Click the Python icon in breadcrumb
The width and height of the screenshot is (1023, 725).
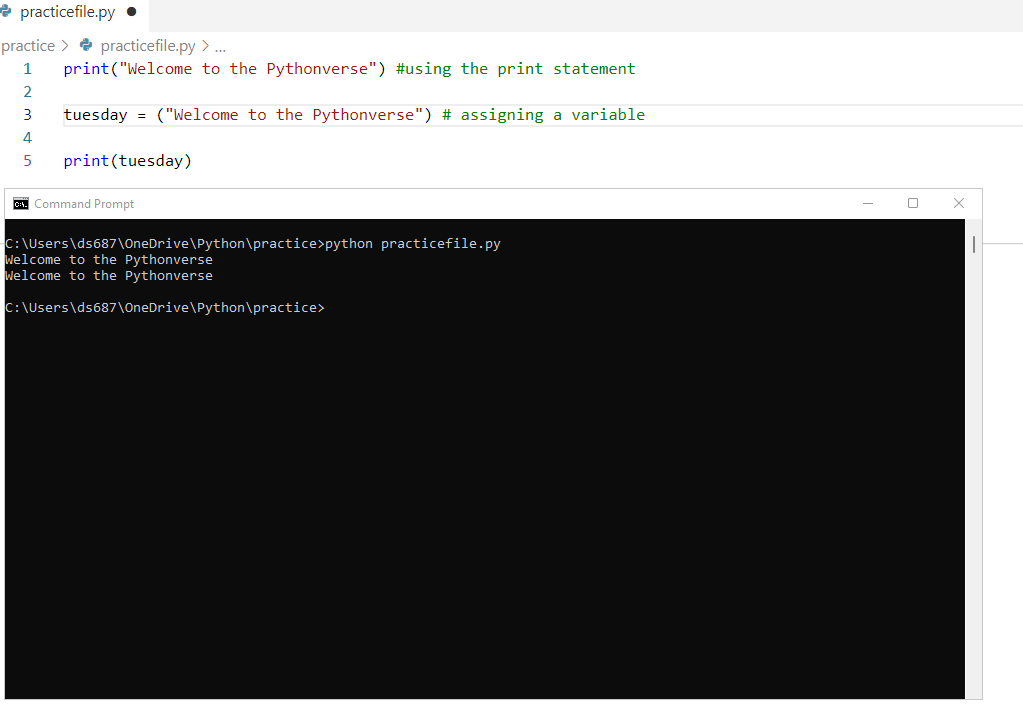coord(85,45)
